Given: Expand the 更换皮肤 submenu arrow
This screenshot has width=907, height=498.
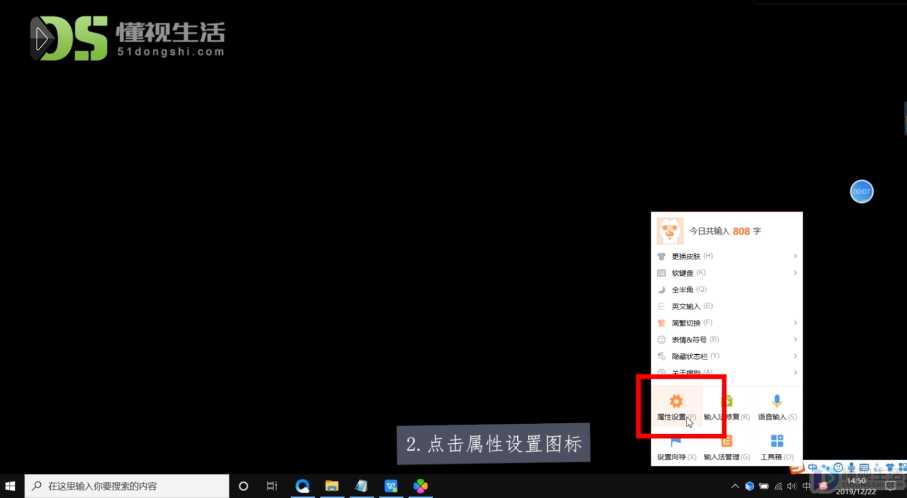Looking at the screenshot, I should pos(795,256).
